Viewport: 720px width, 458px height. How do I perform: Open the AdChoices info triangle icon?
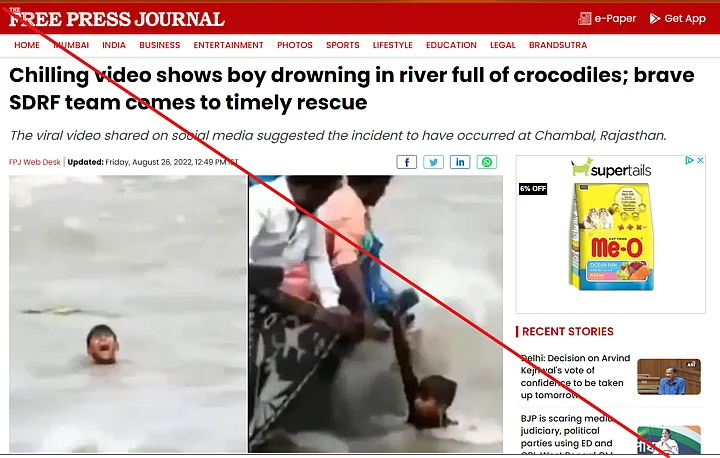pos(689,160)
